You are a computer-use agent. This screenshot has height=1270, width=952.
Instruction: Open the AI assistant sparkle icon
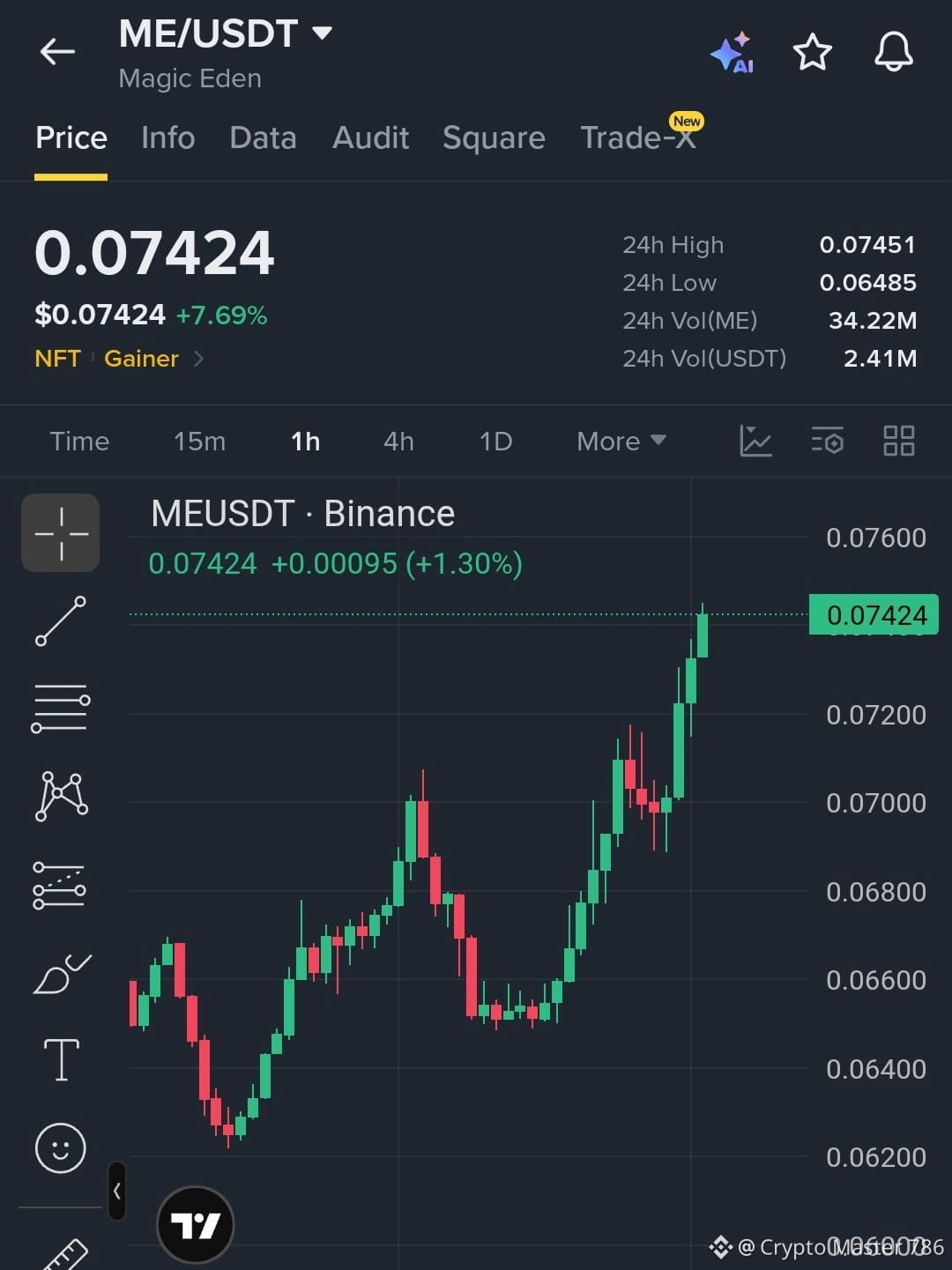tap(732, 53)
